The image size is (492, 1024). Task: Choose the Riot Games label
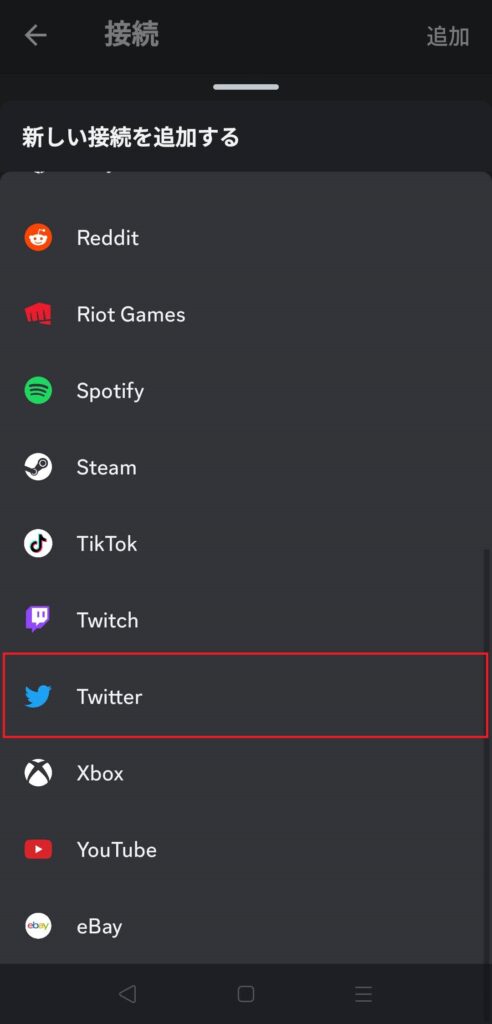point(131,314)
